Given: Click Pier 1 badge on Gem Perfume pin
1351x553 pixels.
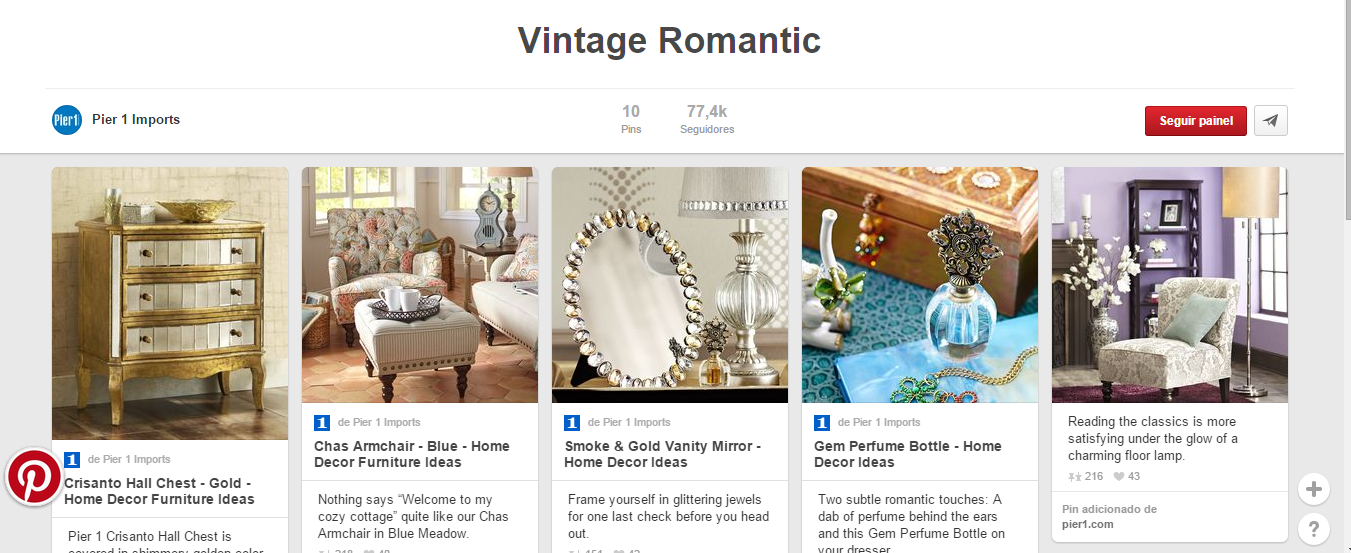Looking at the screenshot, I should point(822,422).
